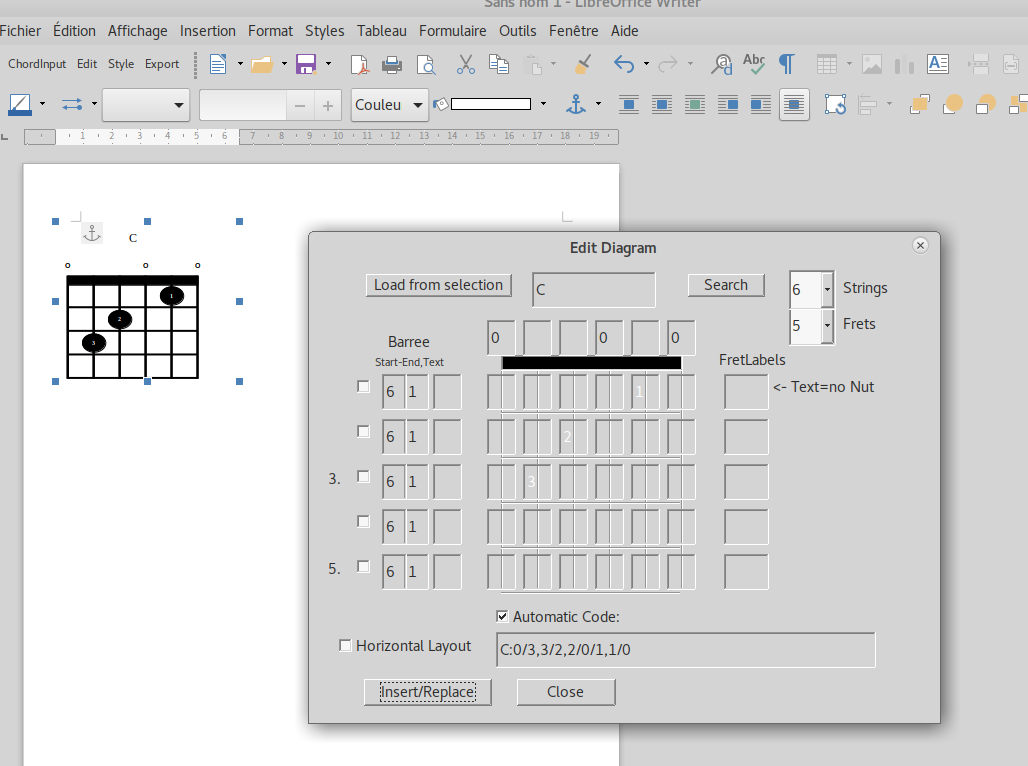Open the Strings count dropdown
This screenshot has width=1028, height=766.
coord(827,289)
